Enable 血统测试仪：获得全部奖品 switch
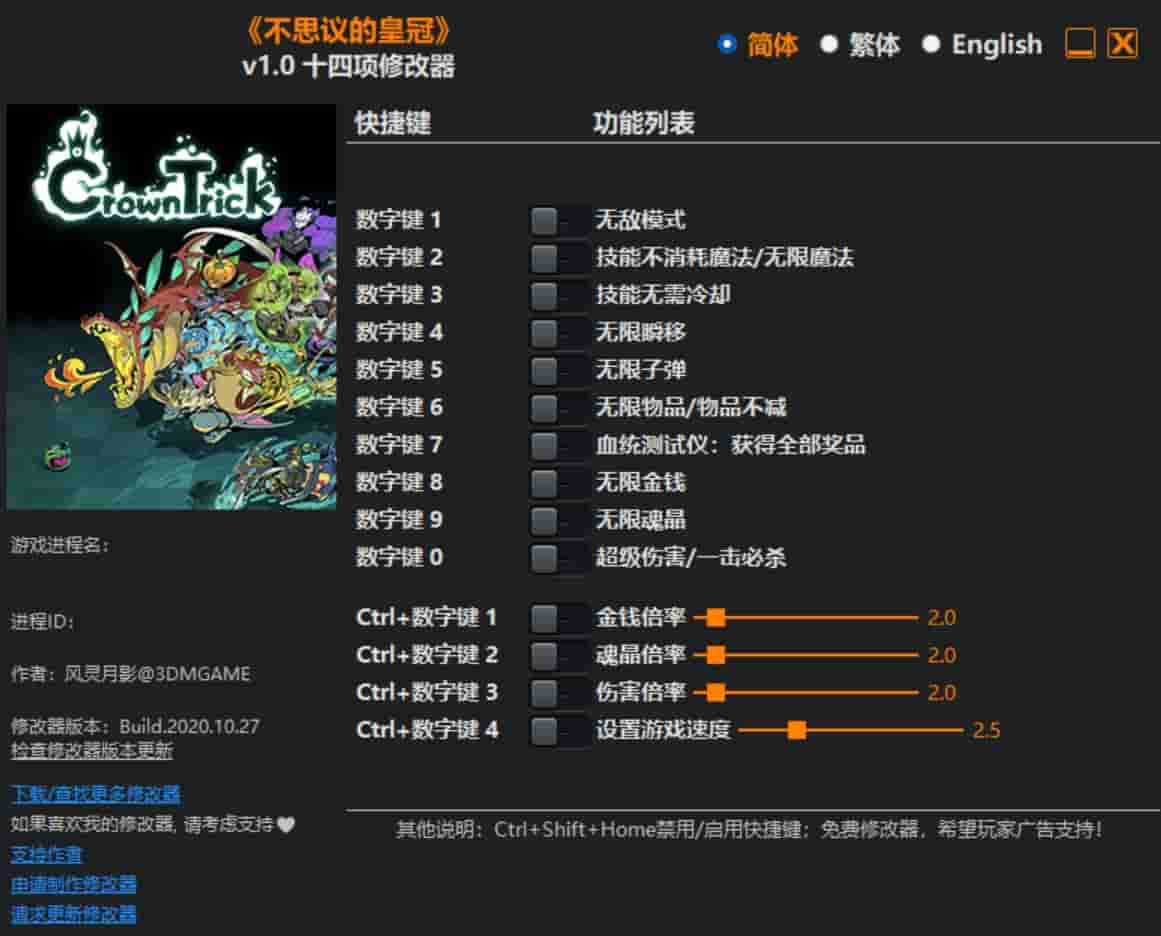1161x936 pixels. point(556,445)
